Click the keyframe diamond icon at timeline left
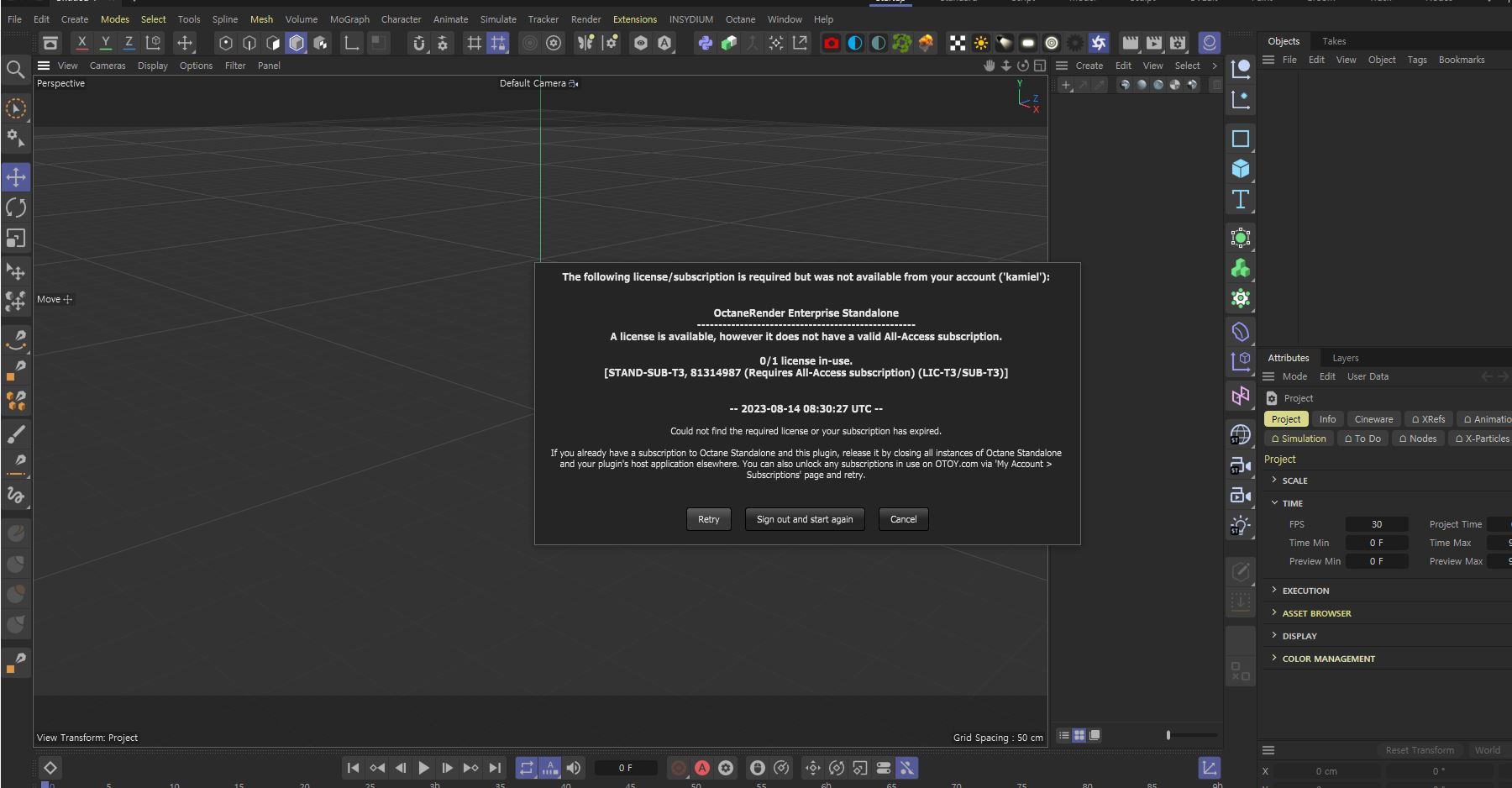This screenshot has height=788, width=1512. point(50,768)
